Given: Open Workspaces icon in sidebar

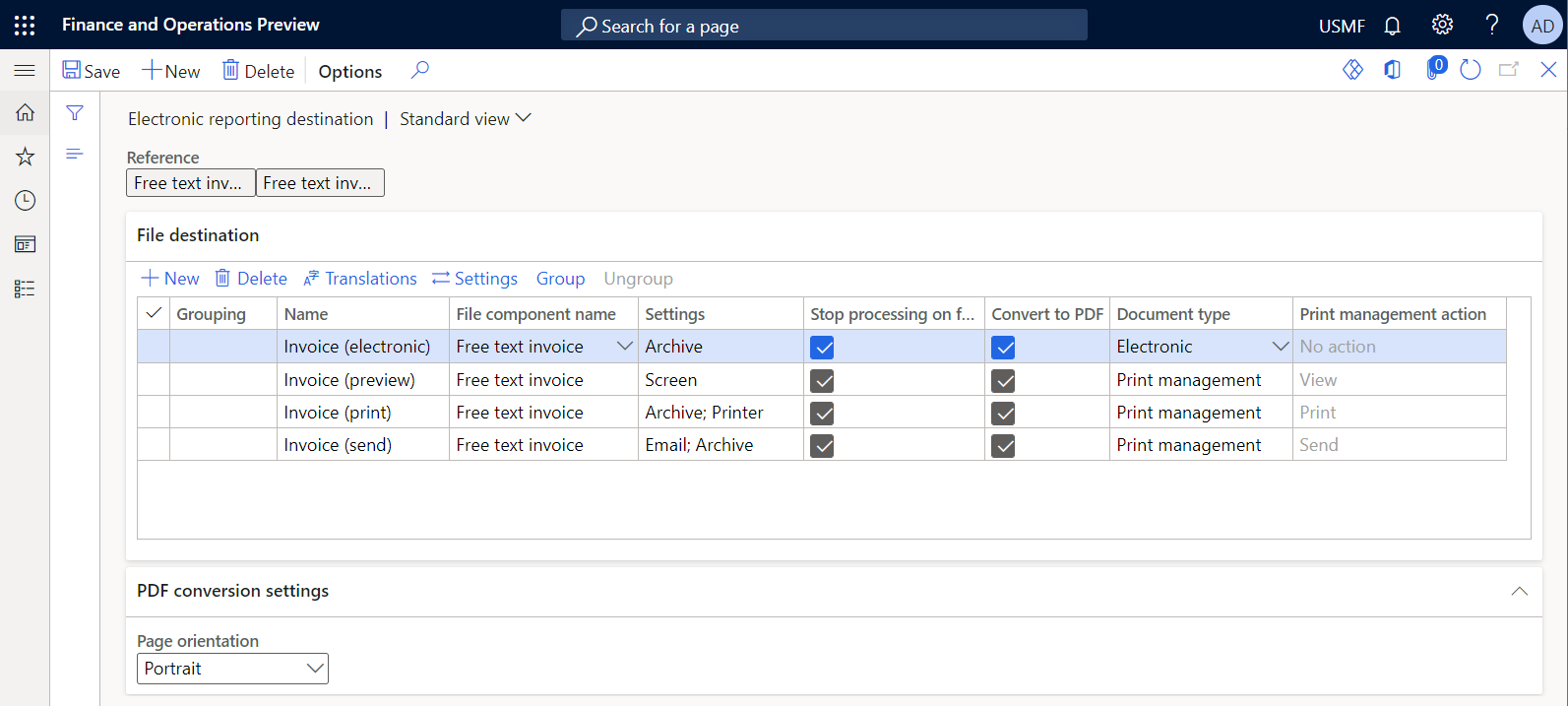Looking at the screenshot, I should 25,244.
